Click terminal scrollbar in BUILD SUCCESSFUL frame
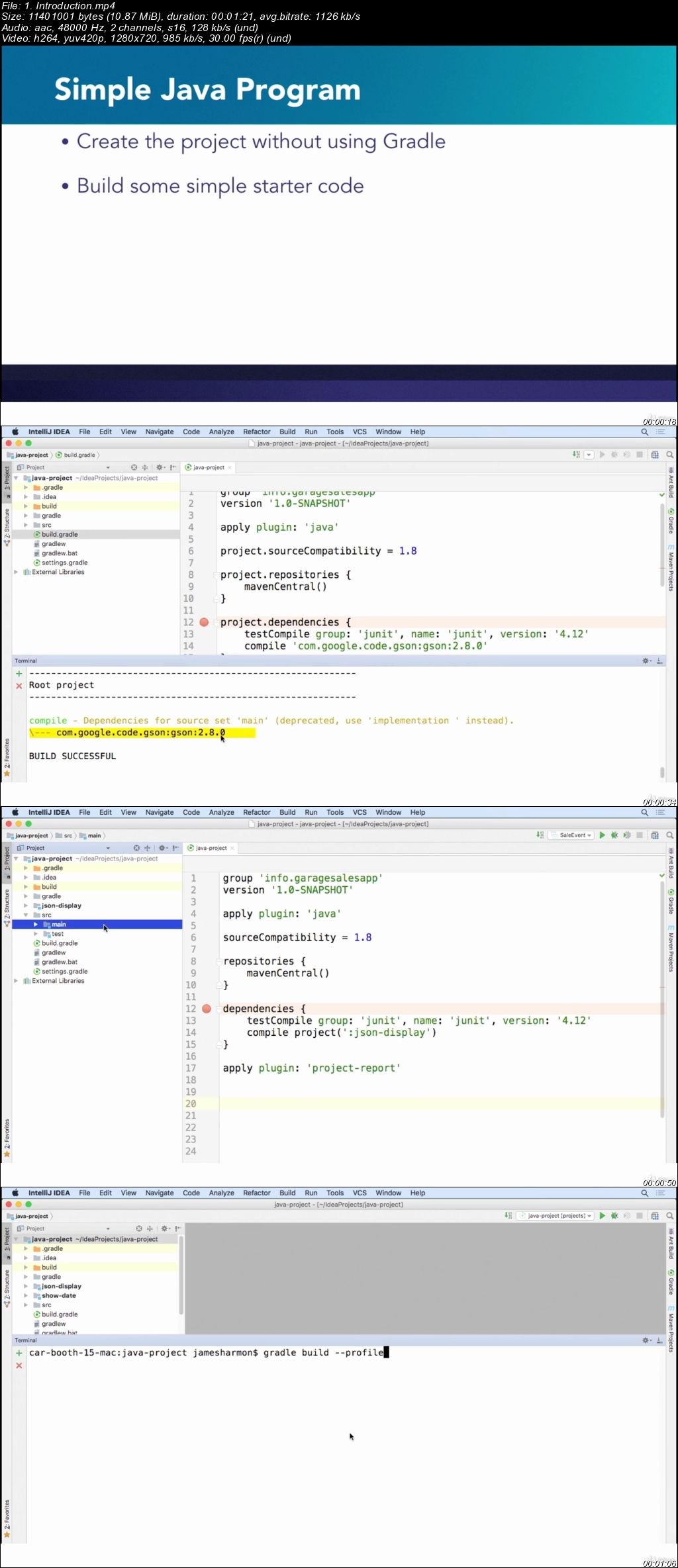Image resolution: width=678 pixels, height=1568 pixels. pyautogui.click(x=662, y=772)
